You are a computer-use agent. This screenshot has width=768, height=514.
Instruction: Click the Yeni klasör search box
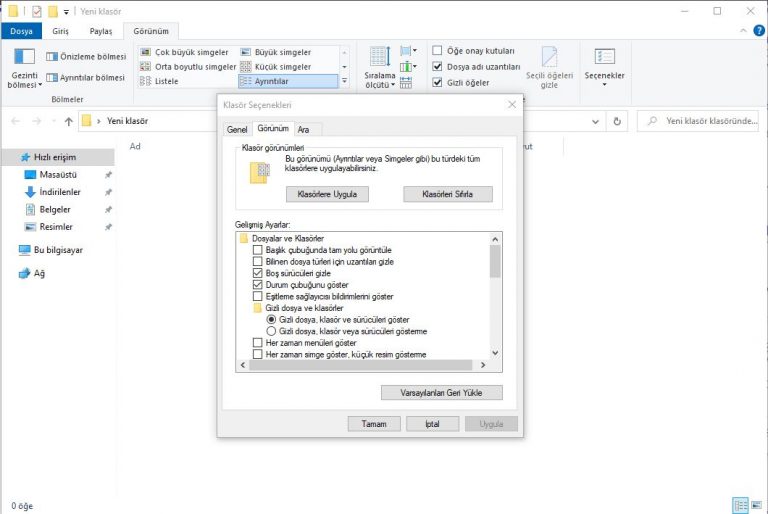tap(700, 121)
